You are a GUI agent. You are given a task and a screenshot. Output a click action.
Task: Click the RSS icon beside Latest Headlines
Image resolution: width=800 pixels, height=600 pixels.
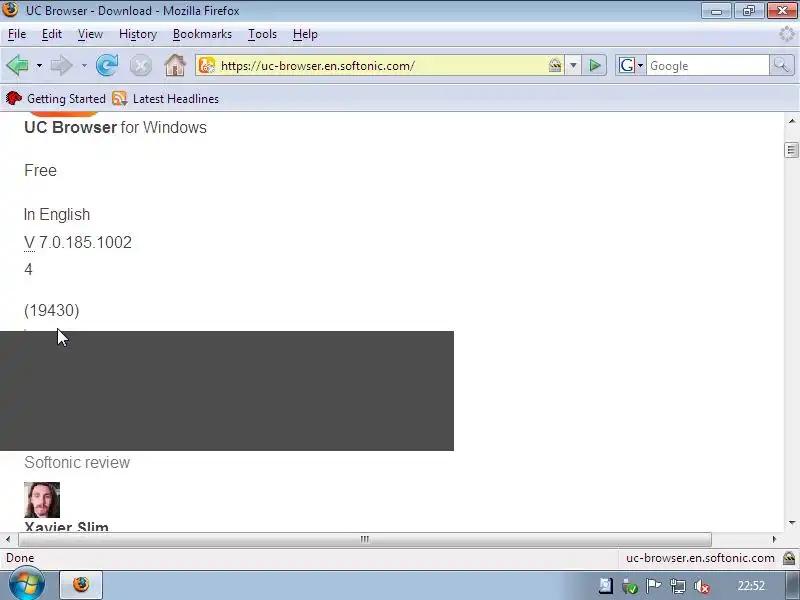[119, 98]
